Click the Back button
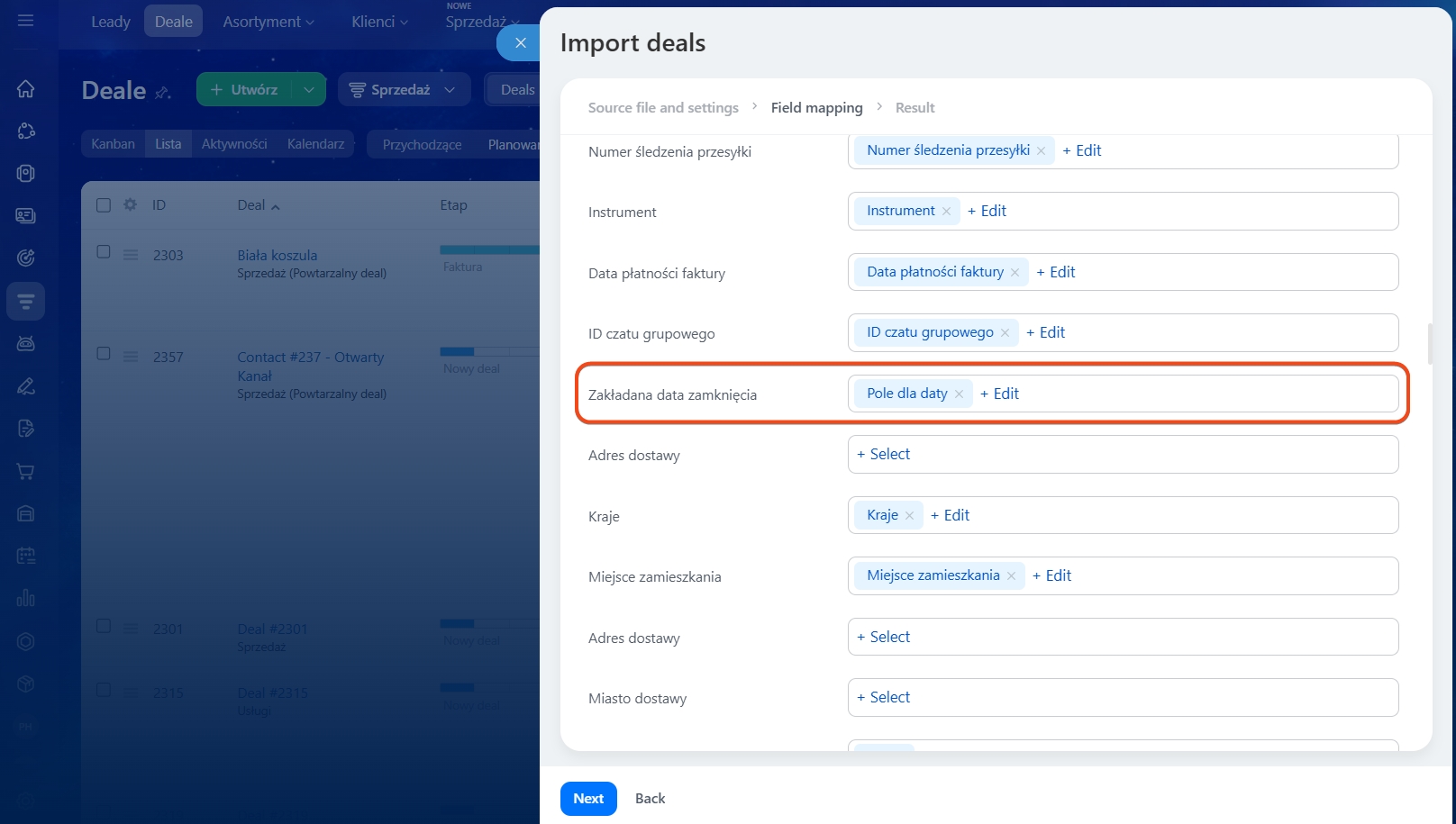This screenshot has height=824, width=1456. (650, 799)
